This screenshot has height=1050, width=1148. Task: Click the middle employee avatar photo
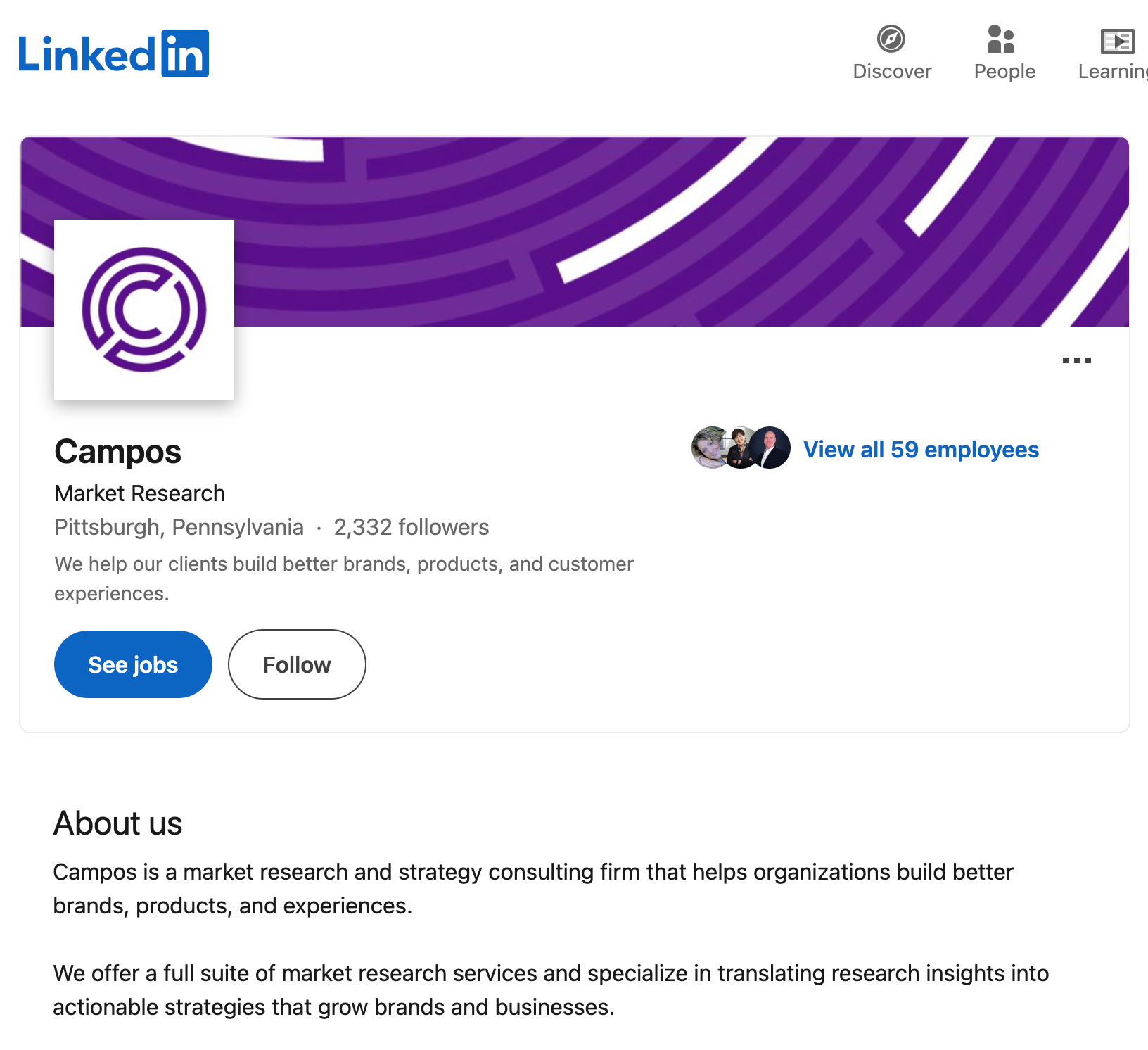tap(739, 448)
